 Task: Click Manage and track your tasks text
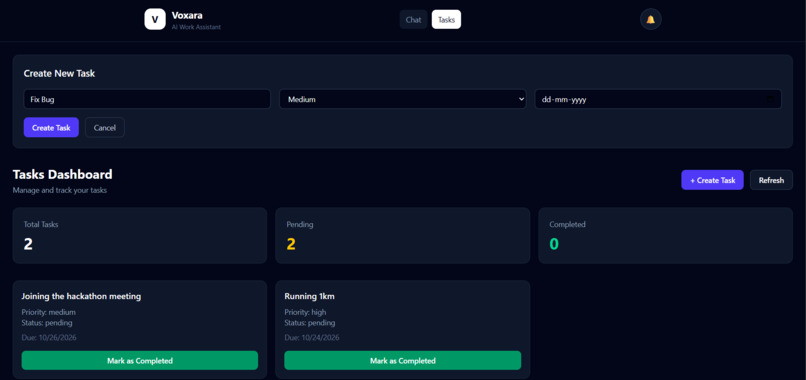tap(60, 190)
